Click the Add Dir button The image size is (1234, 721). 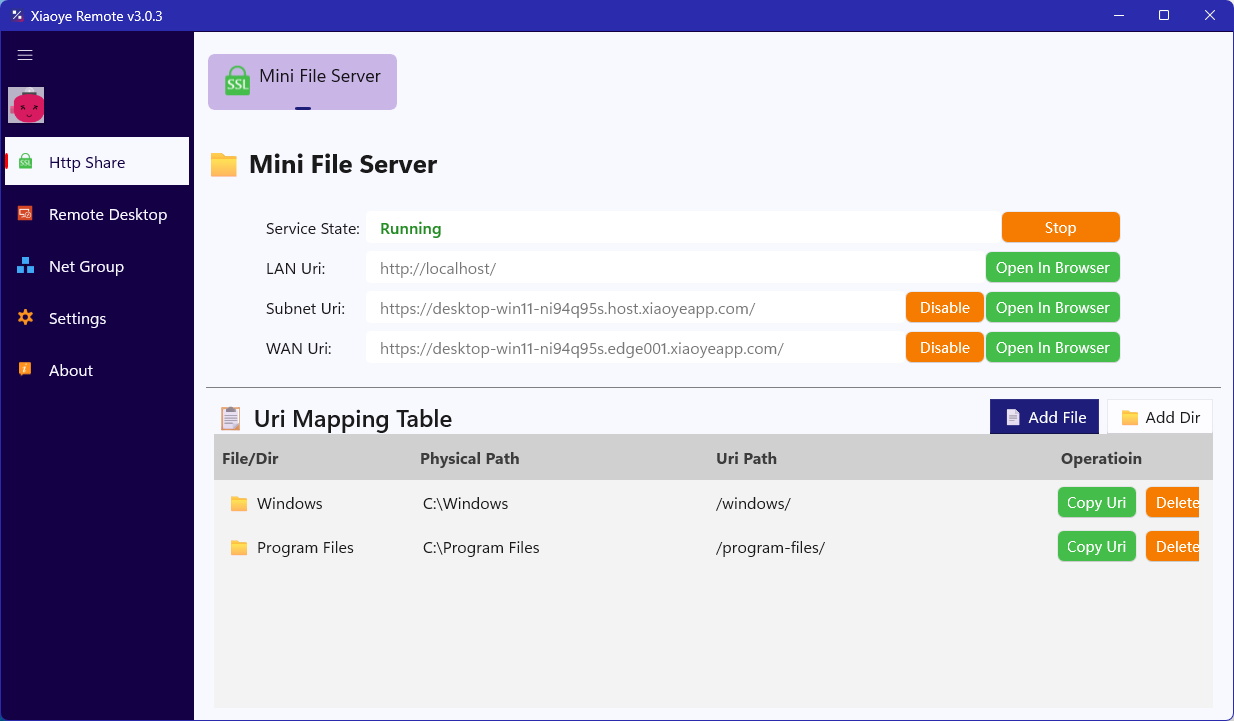1160,417
